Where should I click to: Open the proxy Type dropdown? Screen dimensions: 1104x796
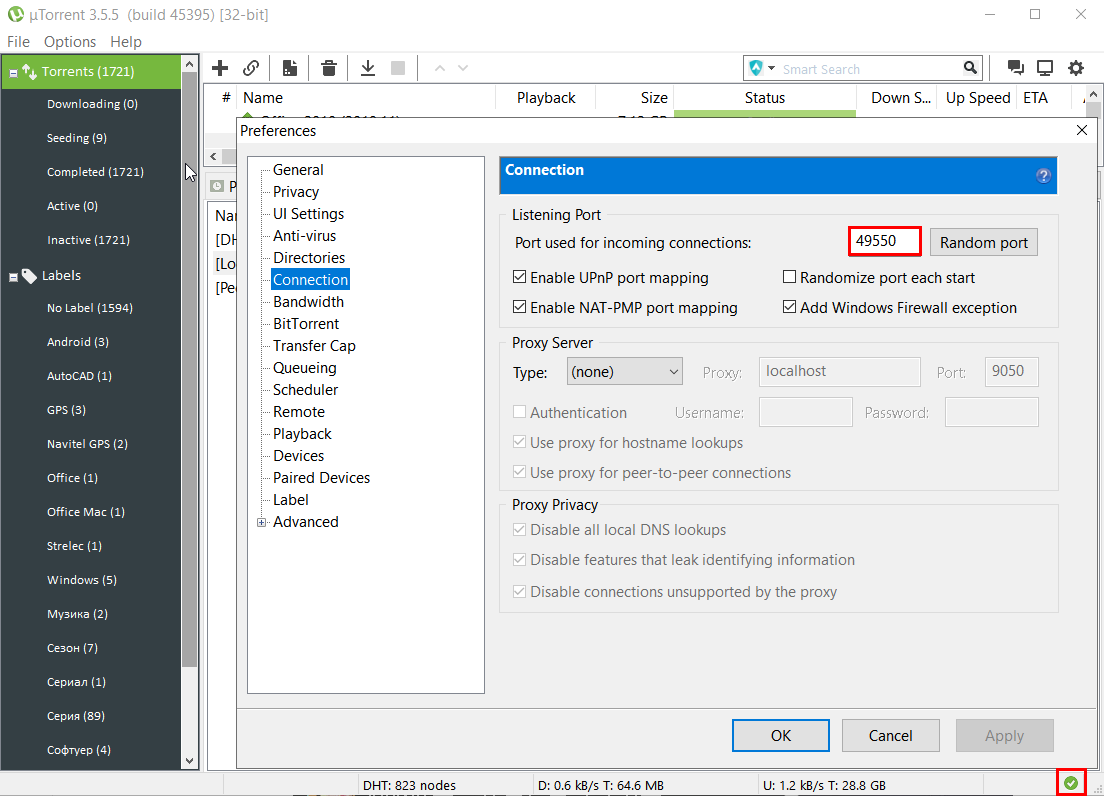point(625,372)
